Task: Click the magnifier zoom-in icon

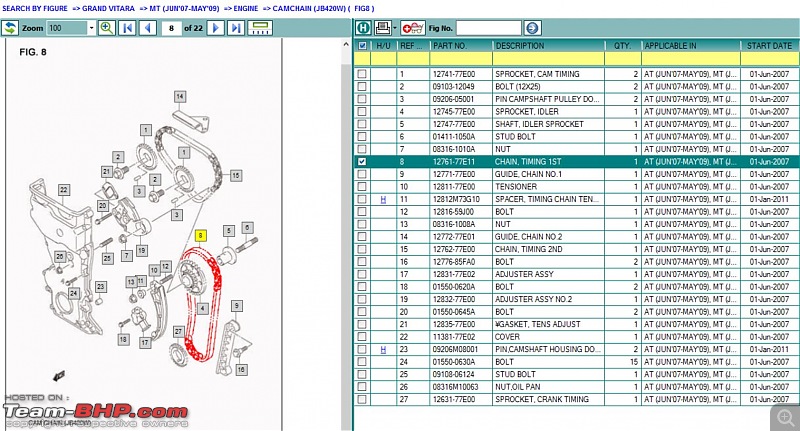Action: click(107, 28)
